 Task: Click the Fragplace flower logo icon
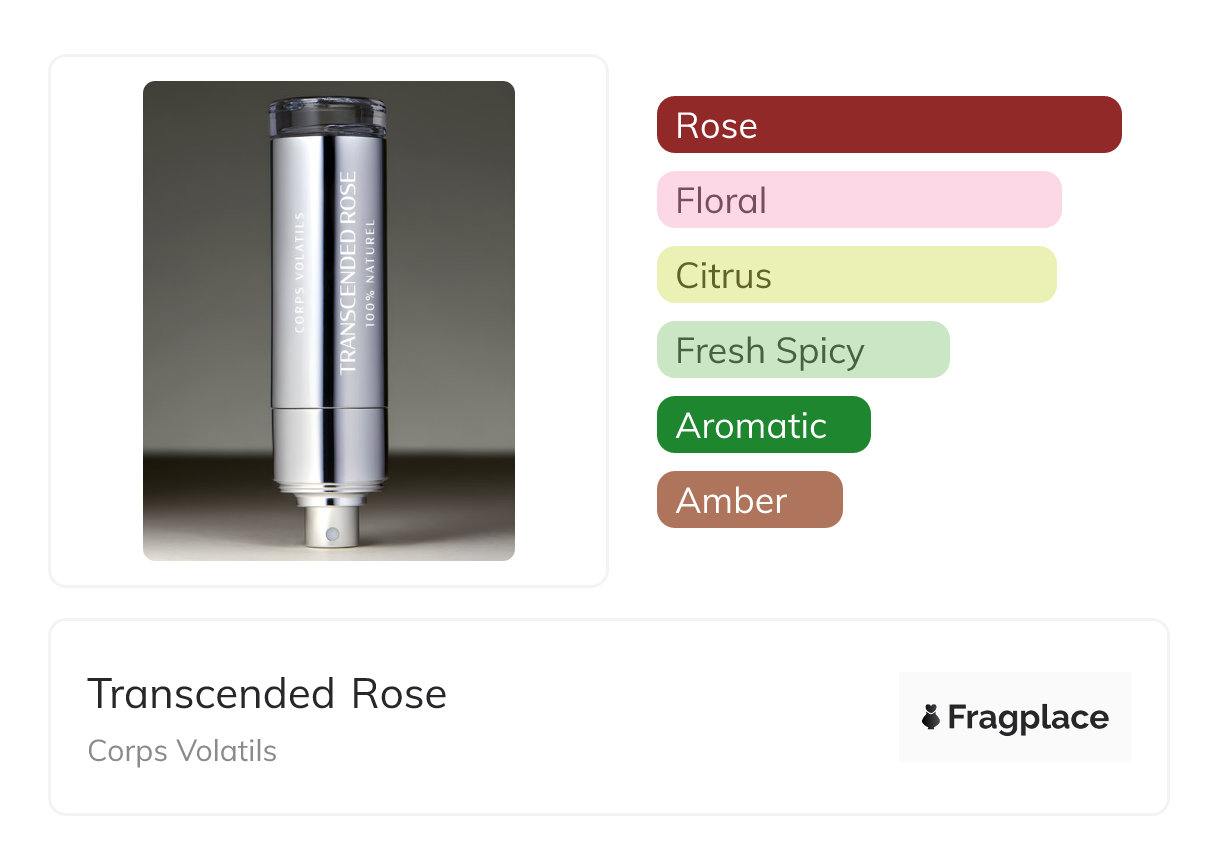coord(931,717)
